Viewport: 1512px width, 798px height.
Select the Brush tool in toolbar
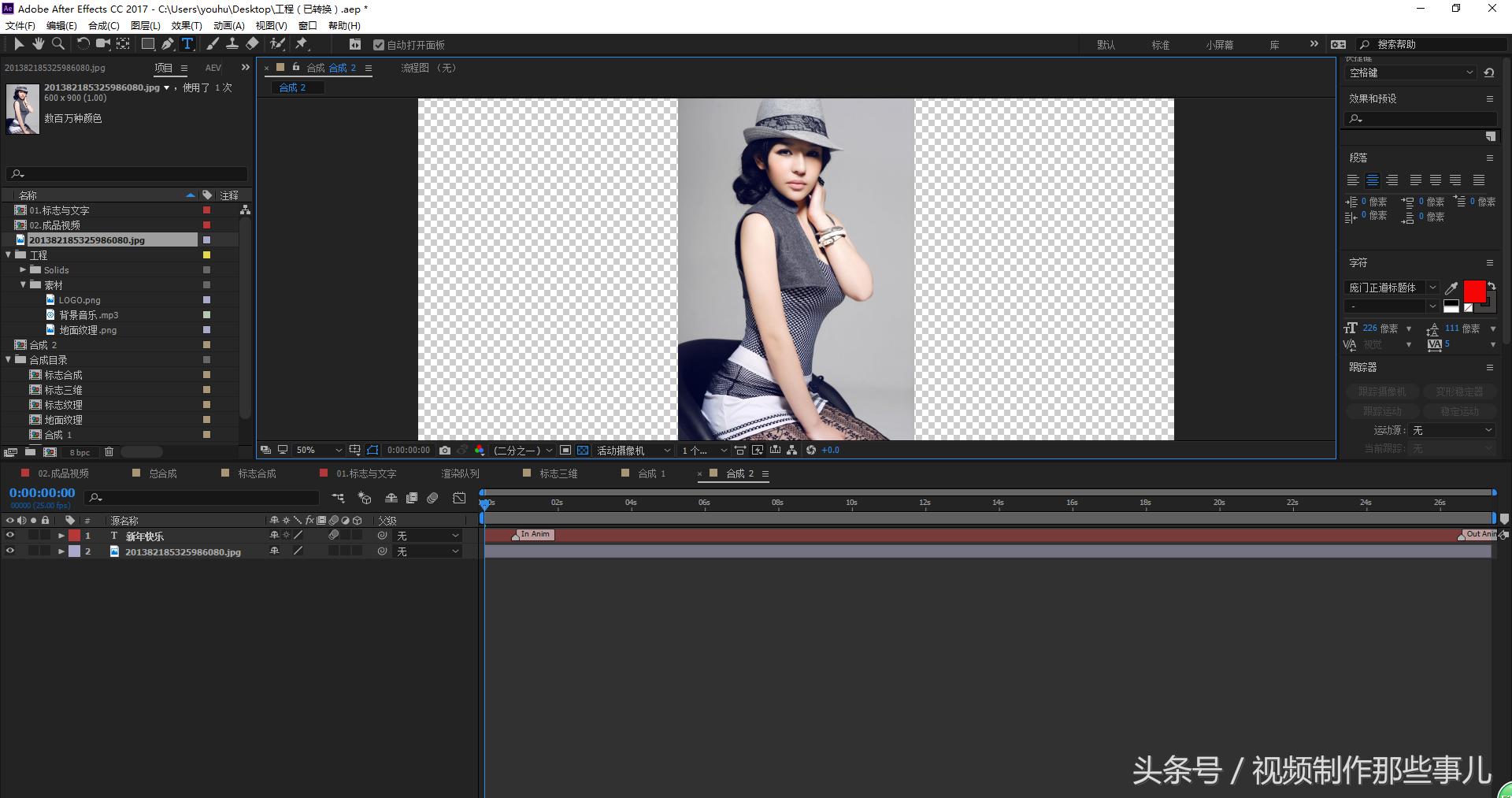tap(213, 44)
